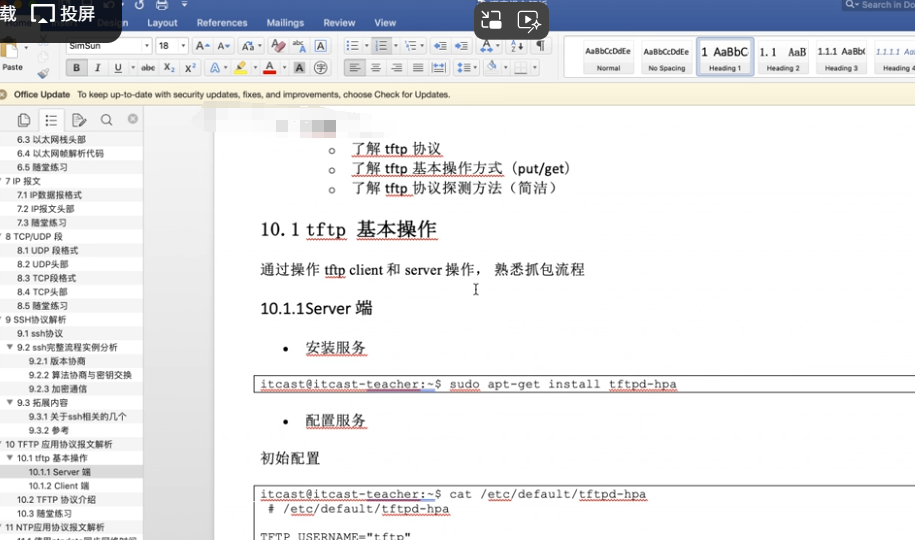Toggle bold formatting in the ribbon
Viewport: 915px width, 540px height.
pyautogui.click(x=76, y=68)
